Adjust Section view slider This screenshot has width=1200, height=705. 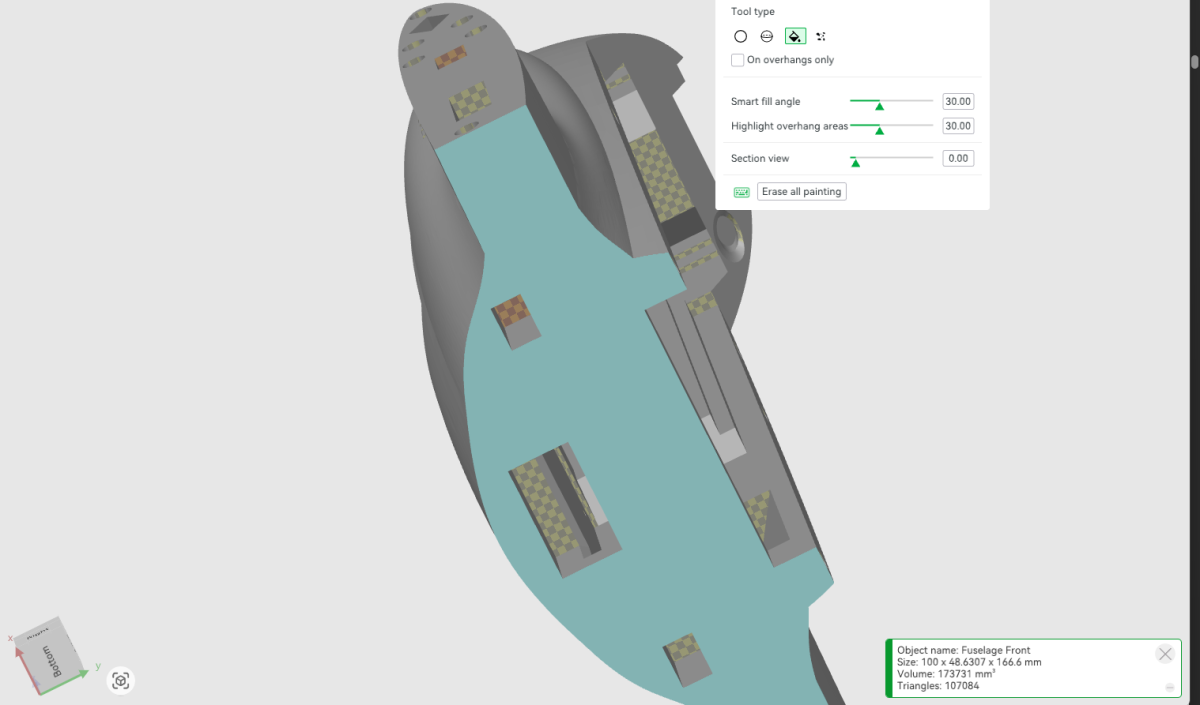(x=891, y=158)
